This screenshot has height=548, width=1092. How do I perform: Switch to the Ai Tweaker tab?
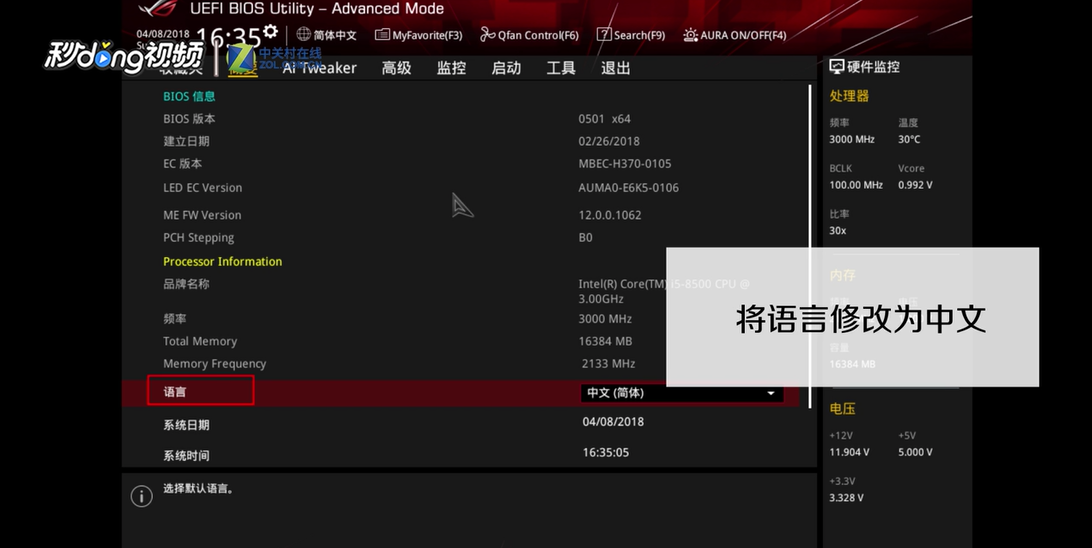[320, 68]
